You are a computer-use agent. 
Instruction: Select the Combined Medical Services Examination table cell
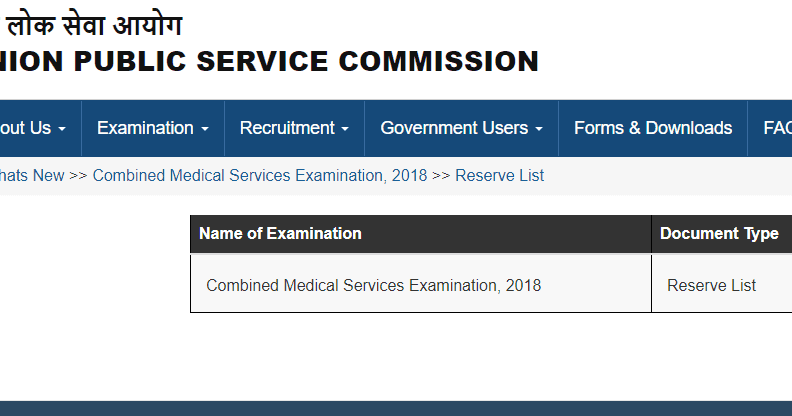373,285
